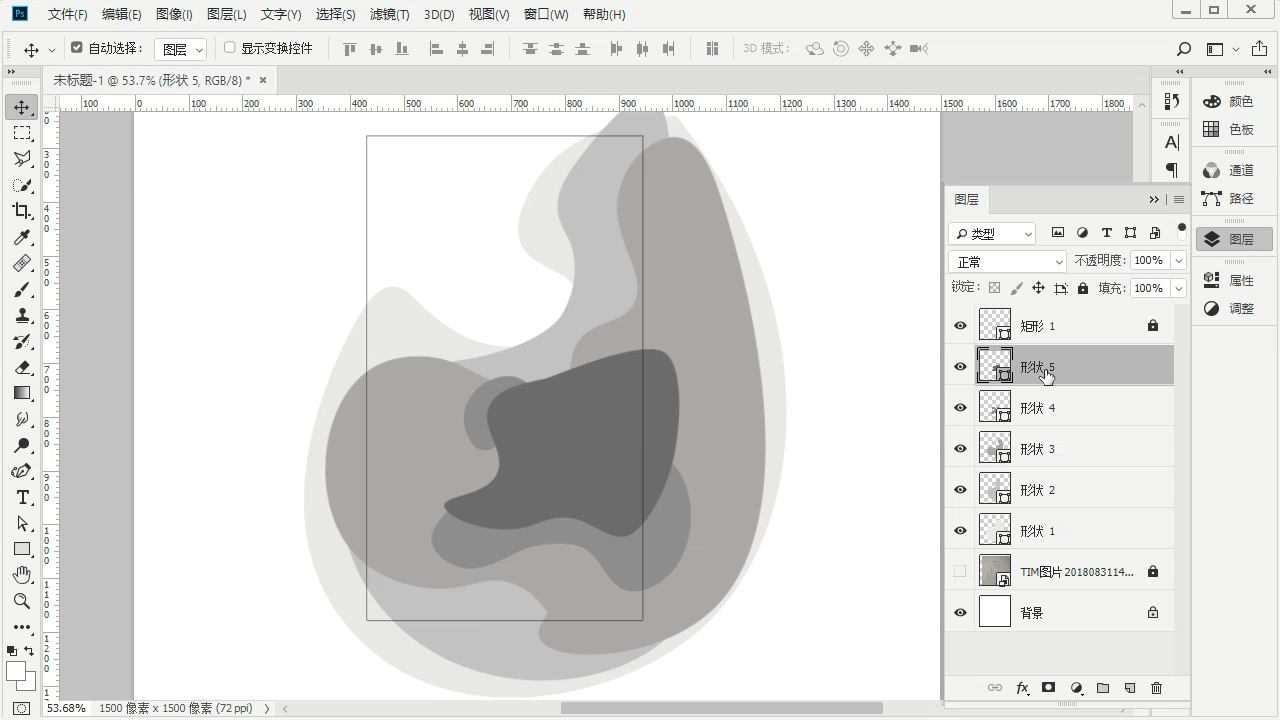1280x720 pixels.
Task: Expand the tools panel double arrow
Action: click(x=10, y=72)
